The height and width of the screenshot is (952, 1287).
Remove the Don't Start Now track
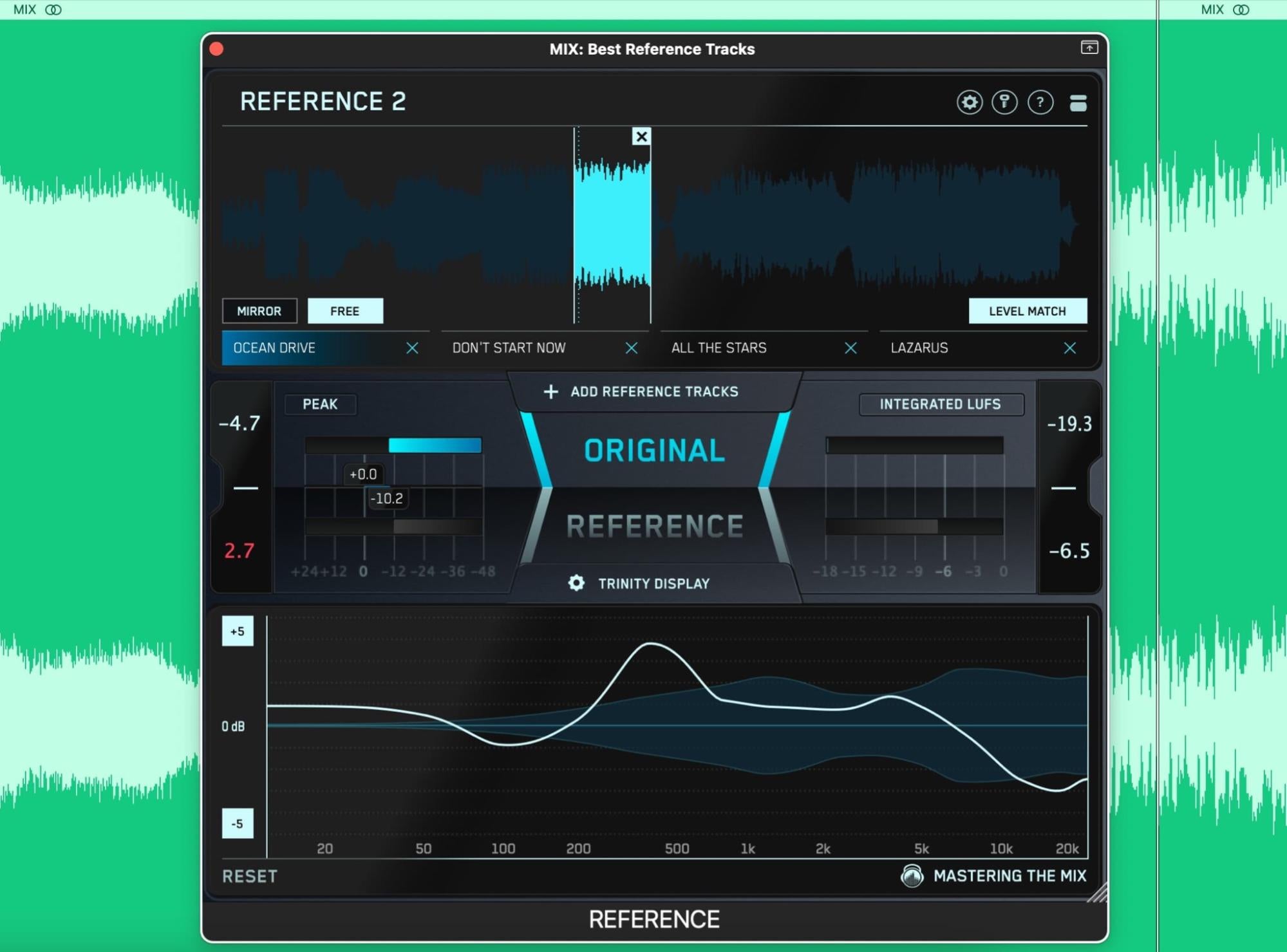pos(631,348)
